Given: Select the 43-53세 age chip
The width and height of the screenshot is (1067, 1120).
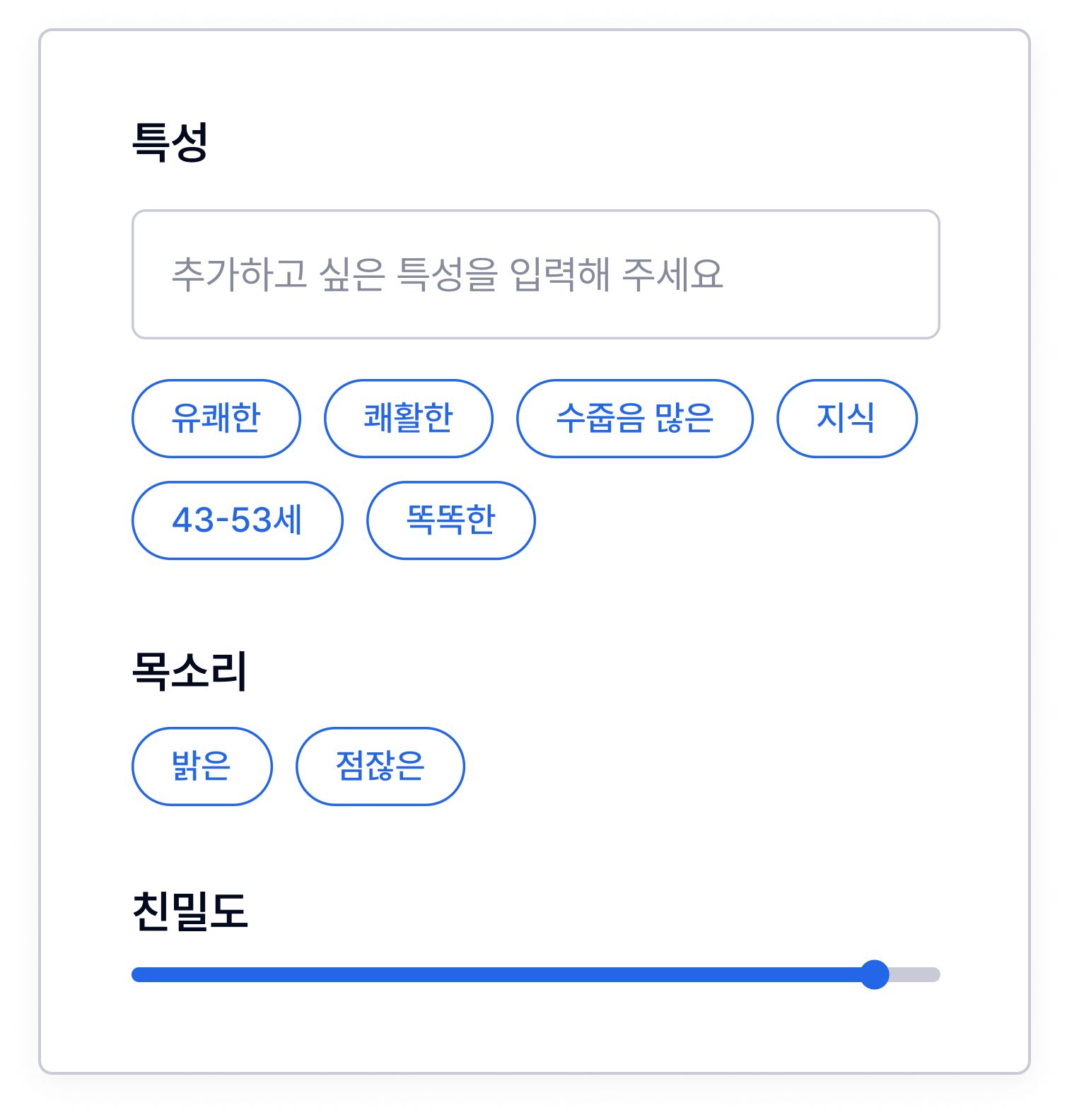Looking at the screenshot, I should tap(238, 520).
